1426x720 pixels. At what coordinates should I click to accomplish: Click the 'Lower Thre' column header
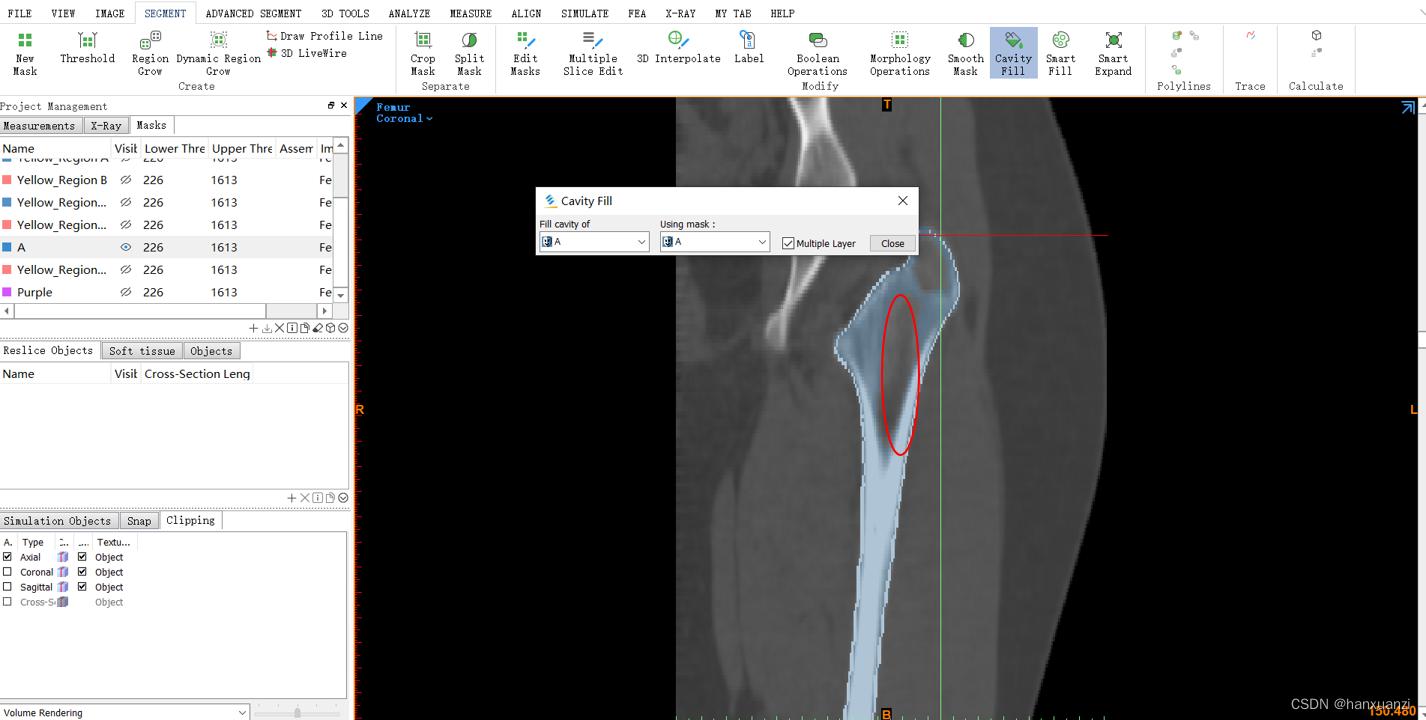point(174,148)
